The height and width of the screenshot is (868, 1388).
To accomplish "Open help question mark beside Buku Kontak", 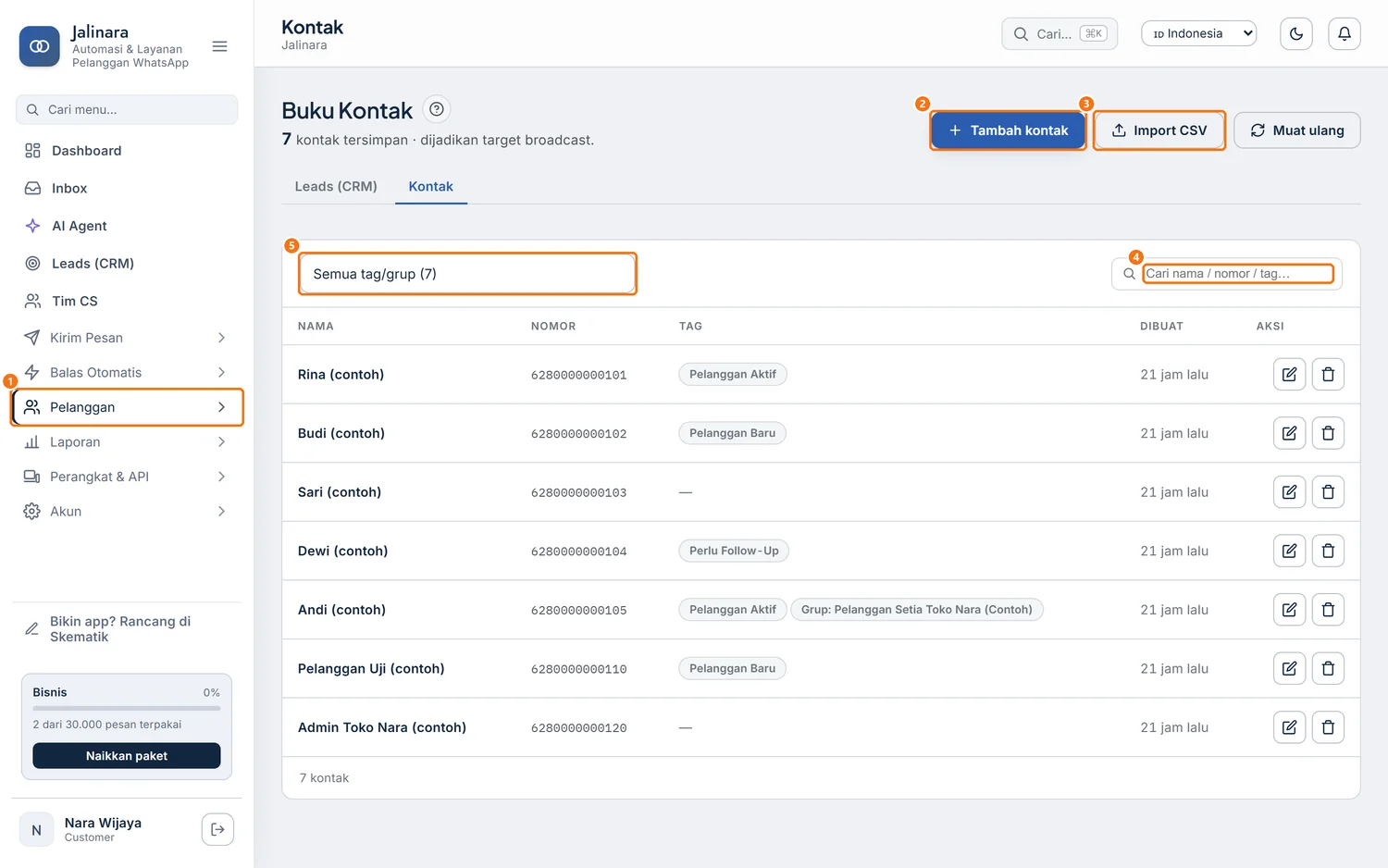I will tap(437, 109).
